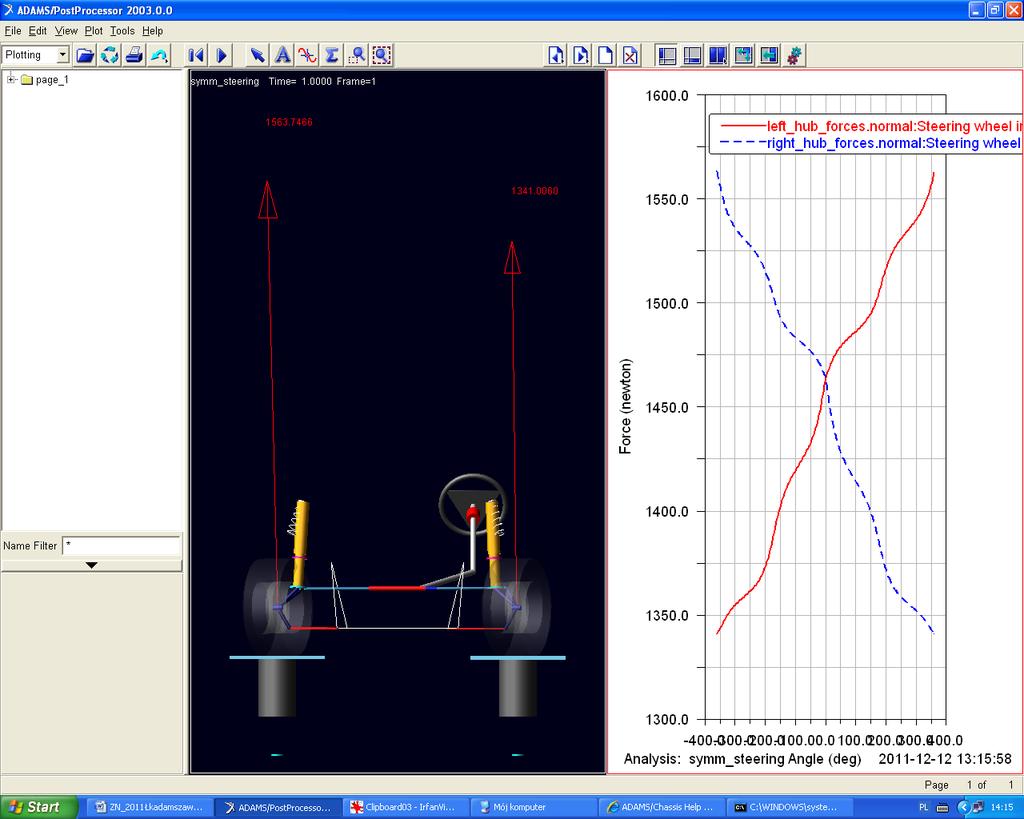Image resolution: width=1024 pixels, height=819 pixels.
Task: Click the expand view swap icon
Action: [743, 56]
